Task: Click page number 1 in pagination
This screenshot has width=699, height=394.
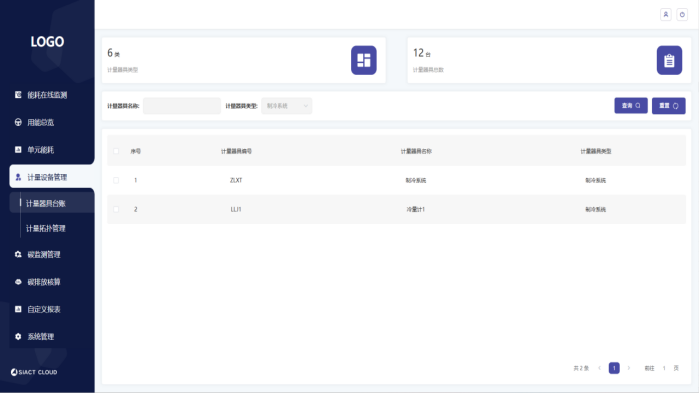Action: tap(614, 368)
